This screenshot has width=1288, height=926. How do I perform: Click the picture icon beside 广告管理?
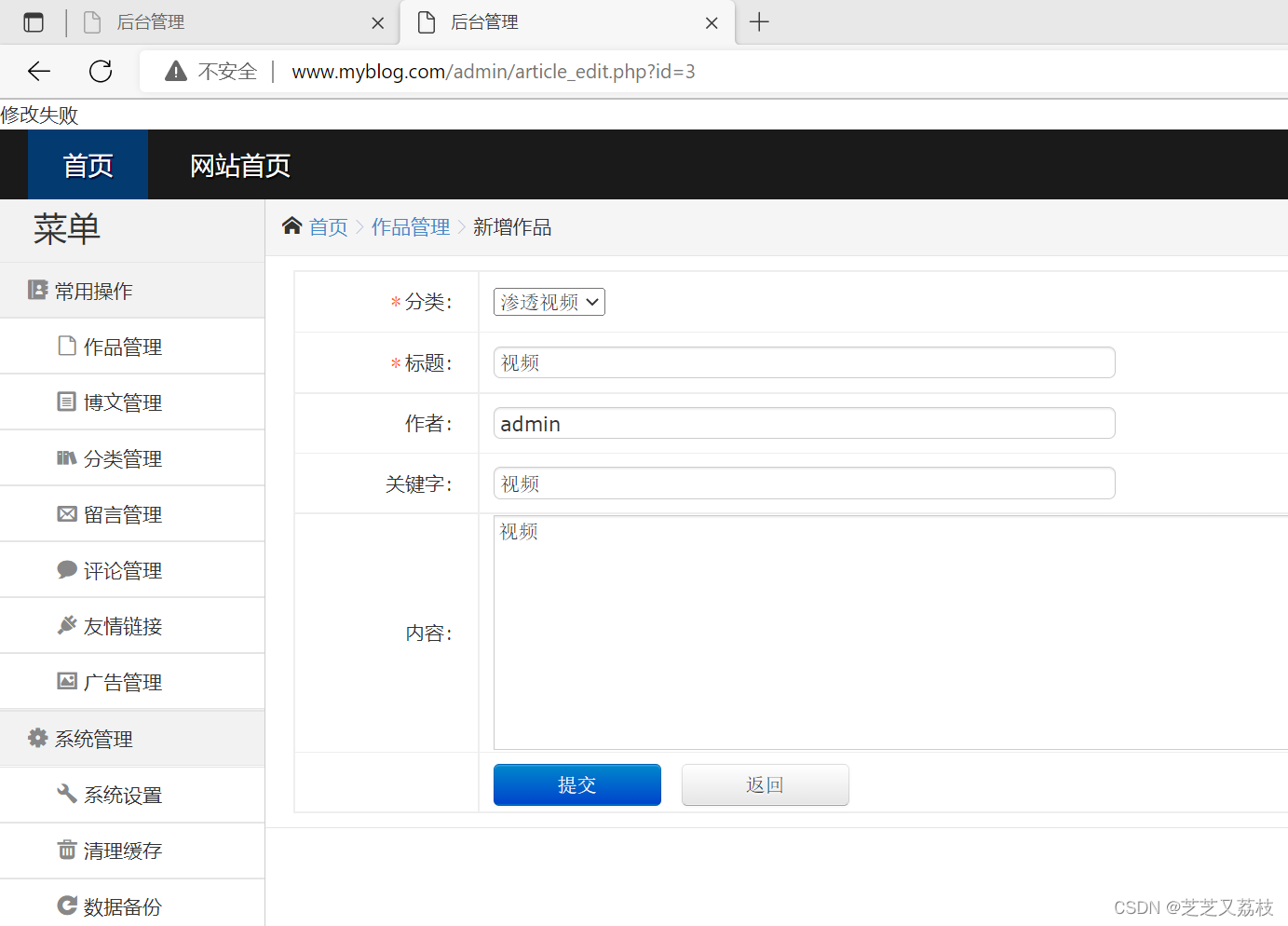(67, 681)
